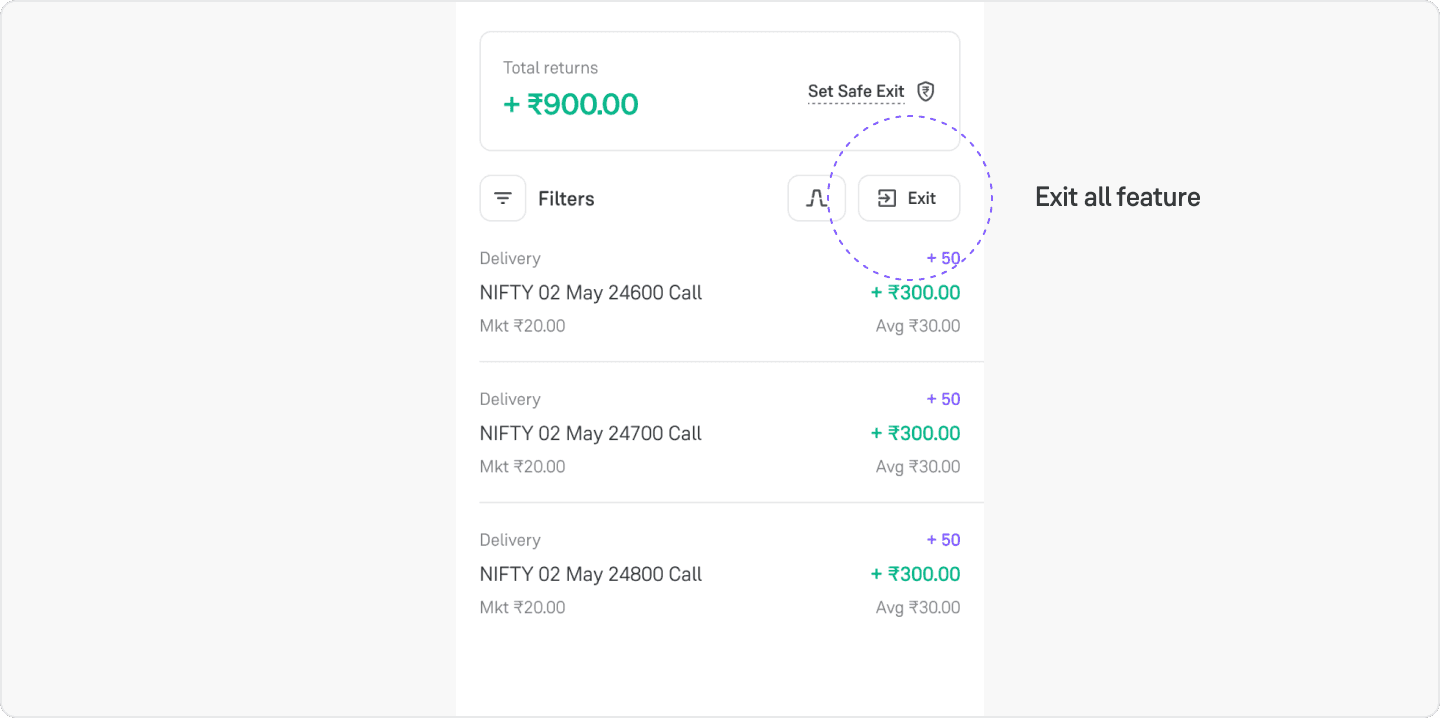Open the NIFTY 02 May 24600 Call position
The image size is (1440, 718).
[720, 292]
